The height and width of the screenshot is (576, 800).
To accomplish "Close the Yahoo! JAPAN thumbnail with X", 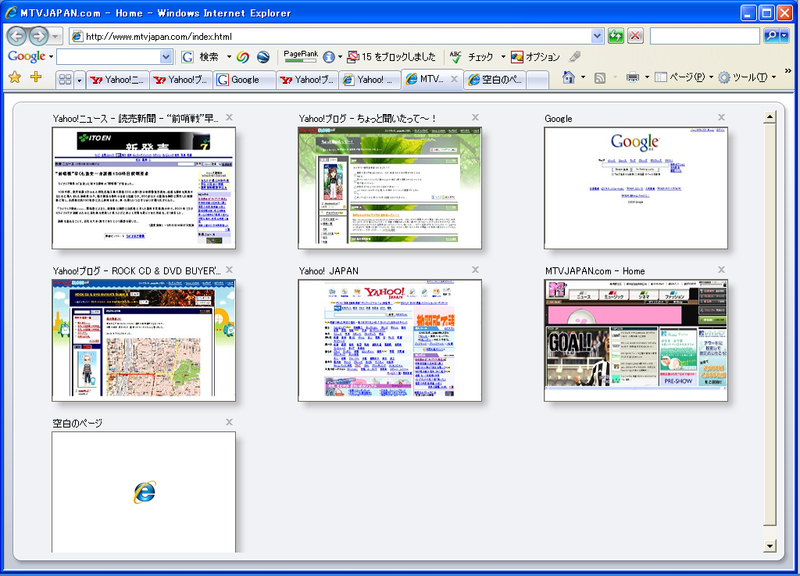I will pos(475,269).
